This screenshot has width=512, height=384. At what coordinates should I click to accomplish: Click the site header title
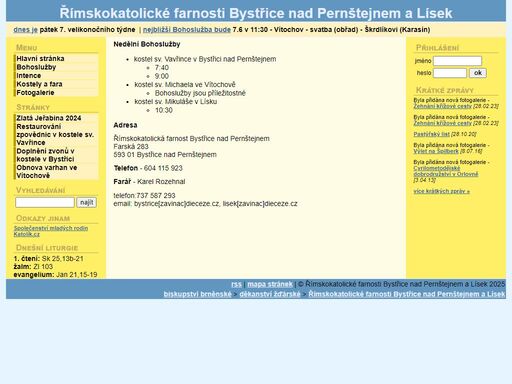point(256,13)
